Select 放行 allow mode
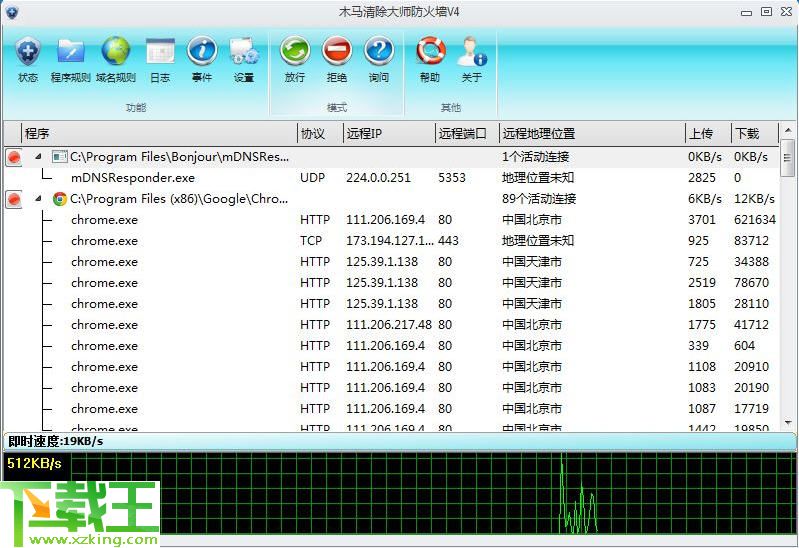Viewport: 799px width, 548px height. [x=295, y=60]
